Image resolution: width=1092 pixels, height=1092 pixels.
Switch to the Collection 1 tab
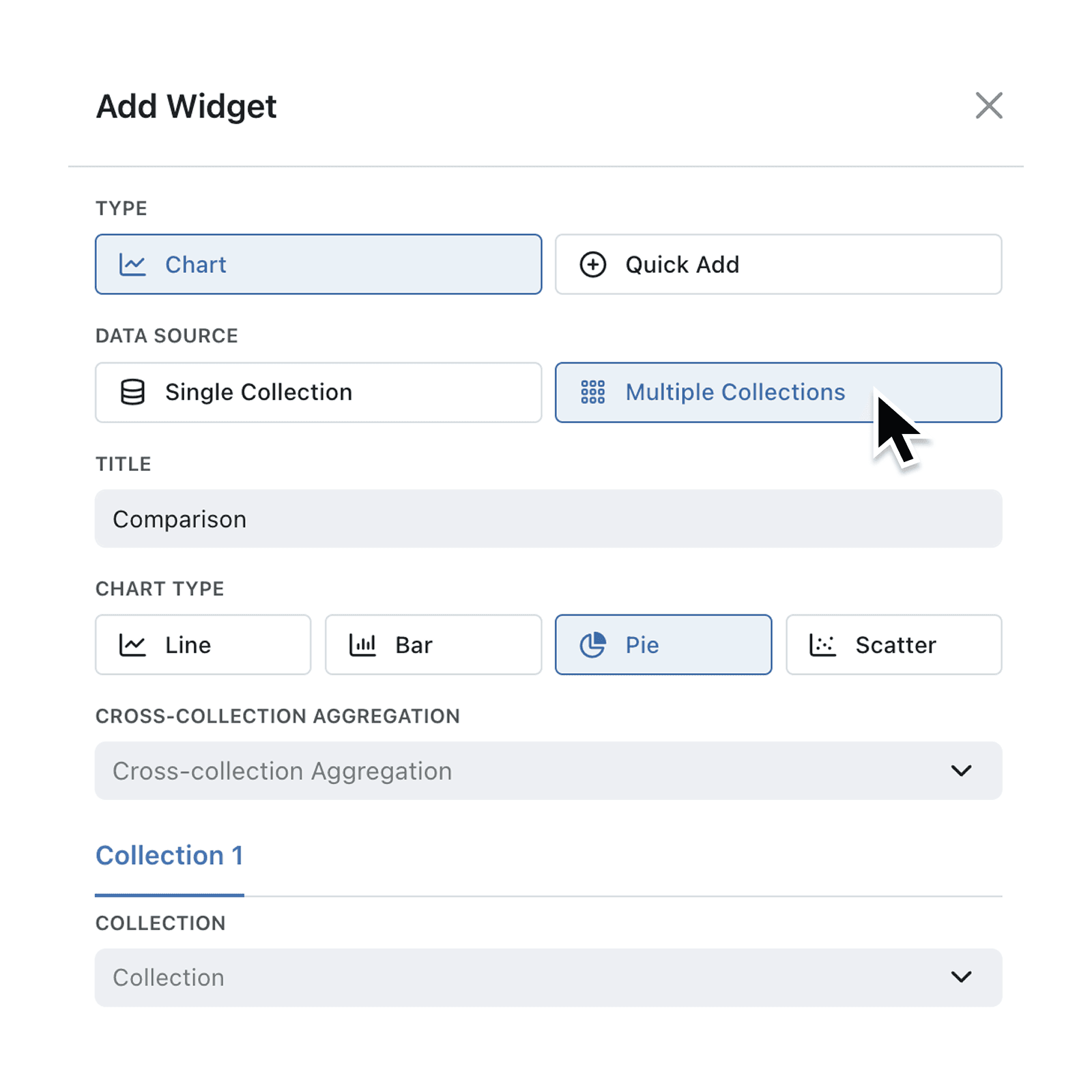pos(170,855)
